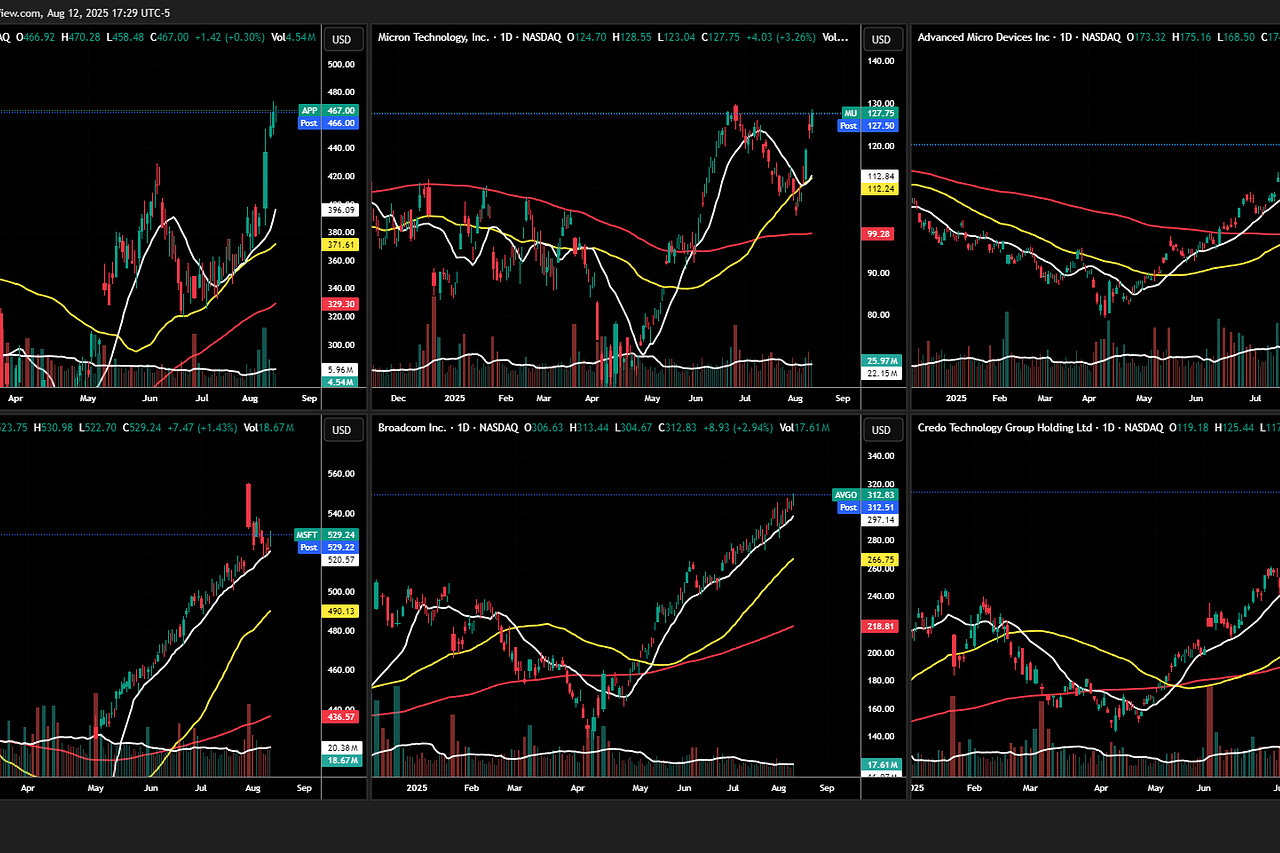The width and height of the screenshot is (1280, 853).
Task: Open USD currency selector on APP chart
Action: pyautogui.click(x=341, y=39)
